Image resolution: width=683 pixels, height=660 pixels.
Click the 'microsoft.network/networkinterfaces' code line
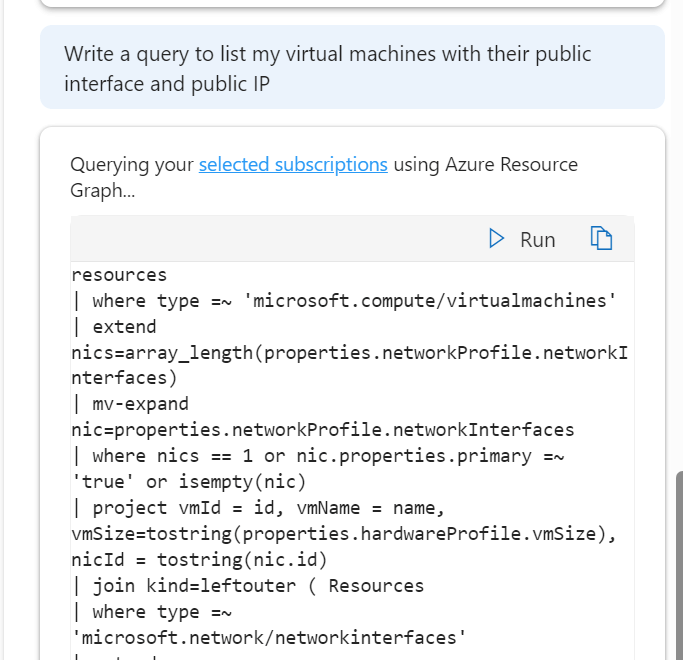point(270,637)
